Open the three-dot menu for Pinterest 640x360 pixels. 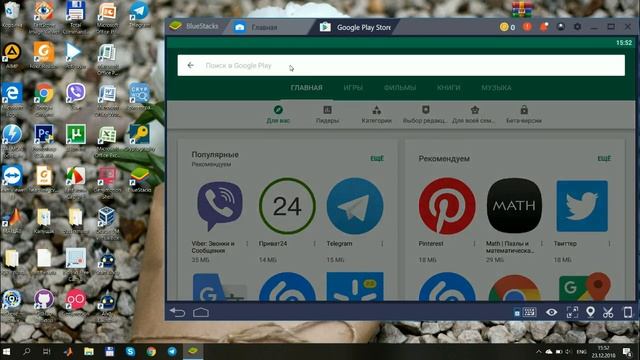(x=474, y=244)
